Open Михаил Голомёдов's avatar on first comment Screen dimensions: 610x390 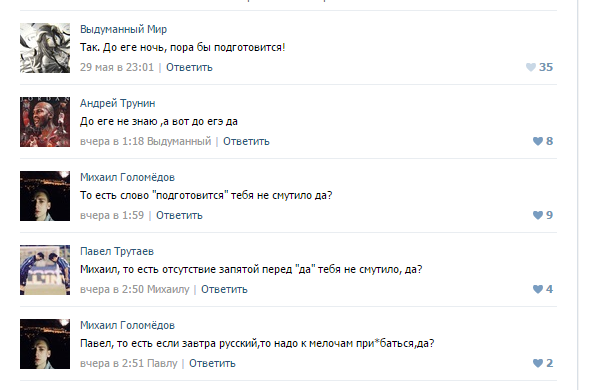tap(45, 196)
